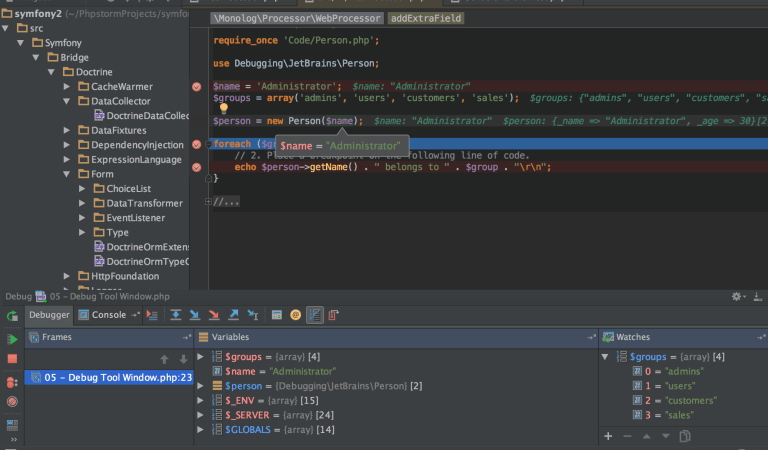The image size is (768, 450).
Task: Select the Debug Tool Window.php:23 frame
Action: click(x=109, y=377)
